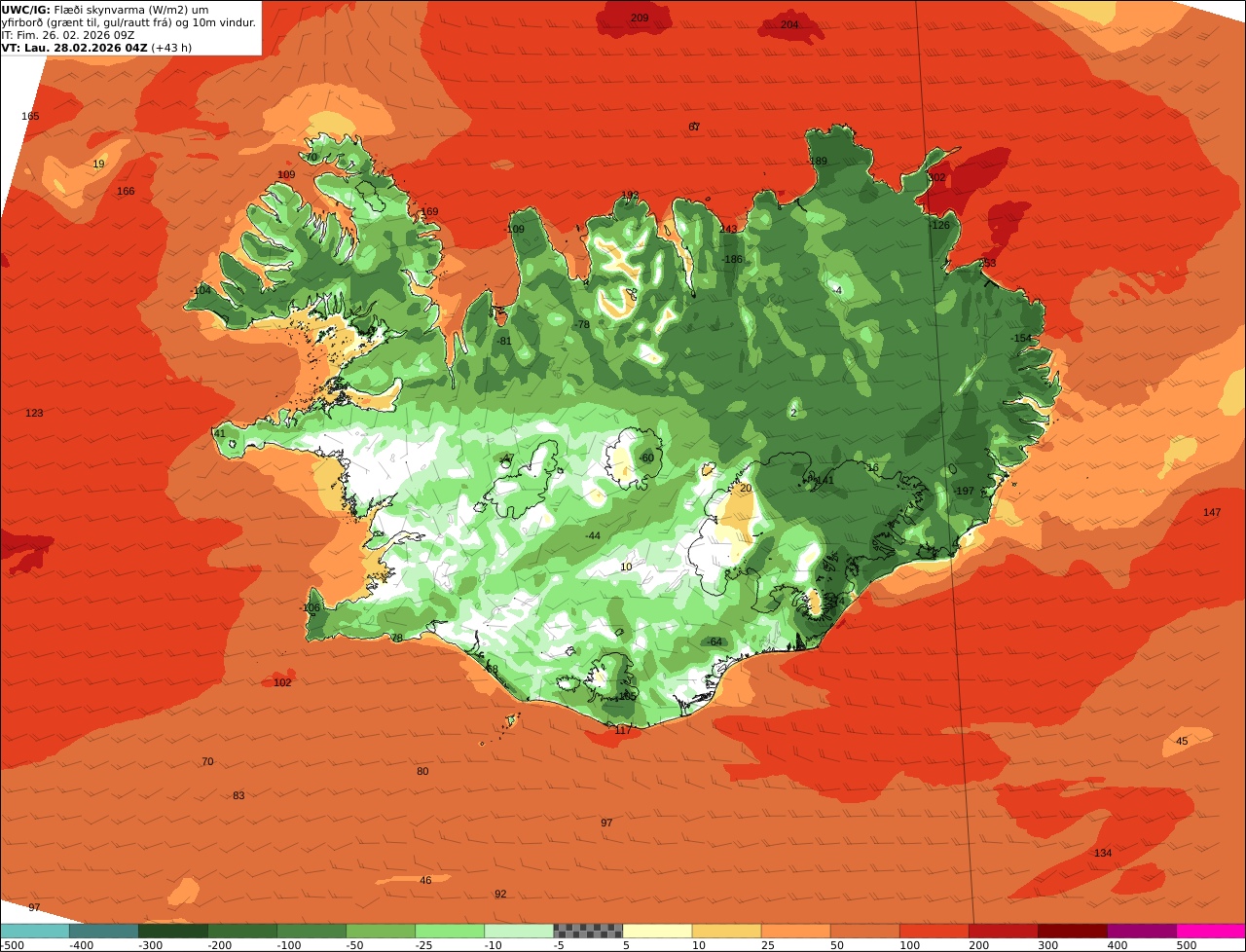Click the map value -44

click(x=592, y=535)
